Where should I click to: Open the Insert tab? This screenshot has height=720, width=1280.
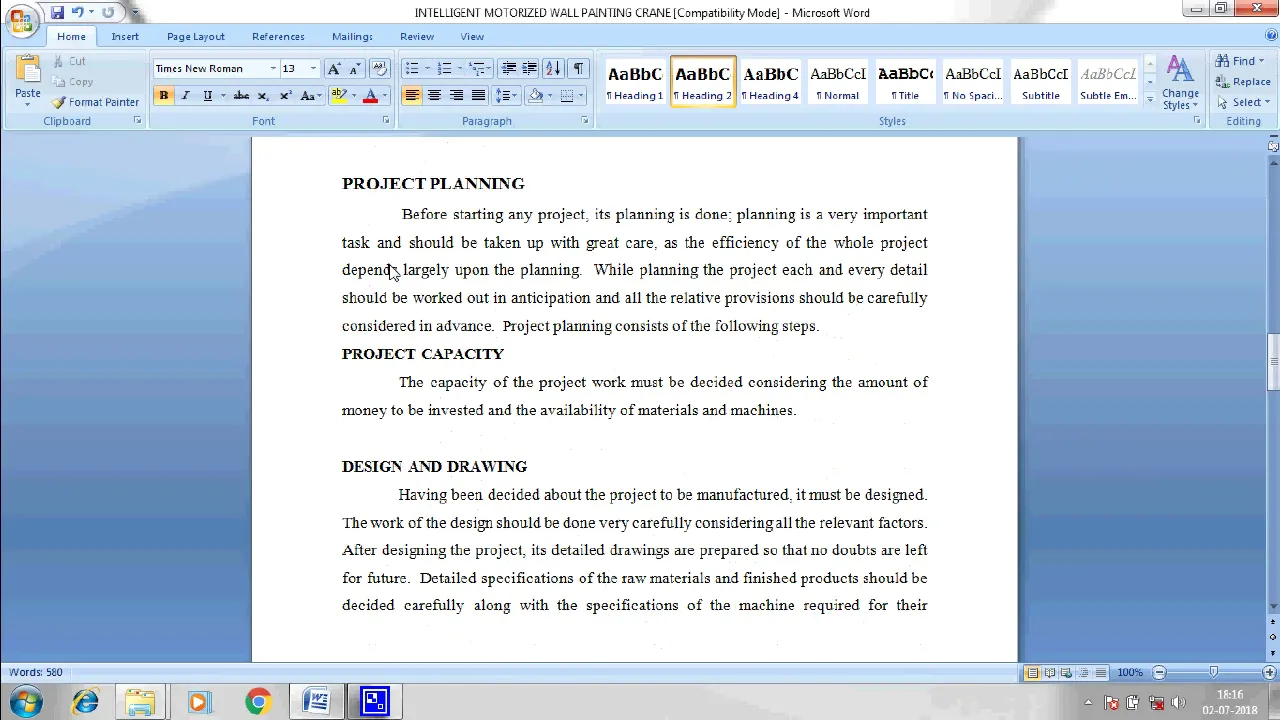tap(125, 37)
